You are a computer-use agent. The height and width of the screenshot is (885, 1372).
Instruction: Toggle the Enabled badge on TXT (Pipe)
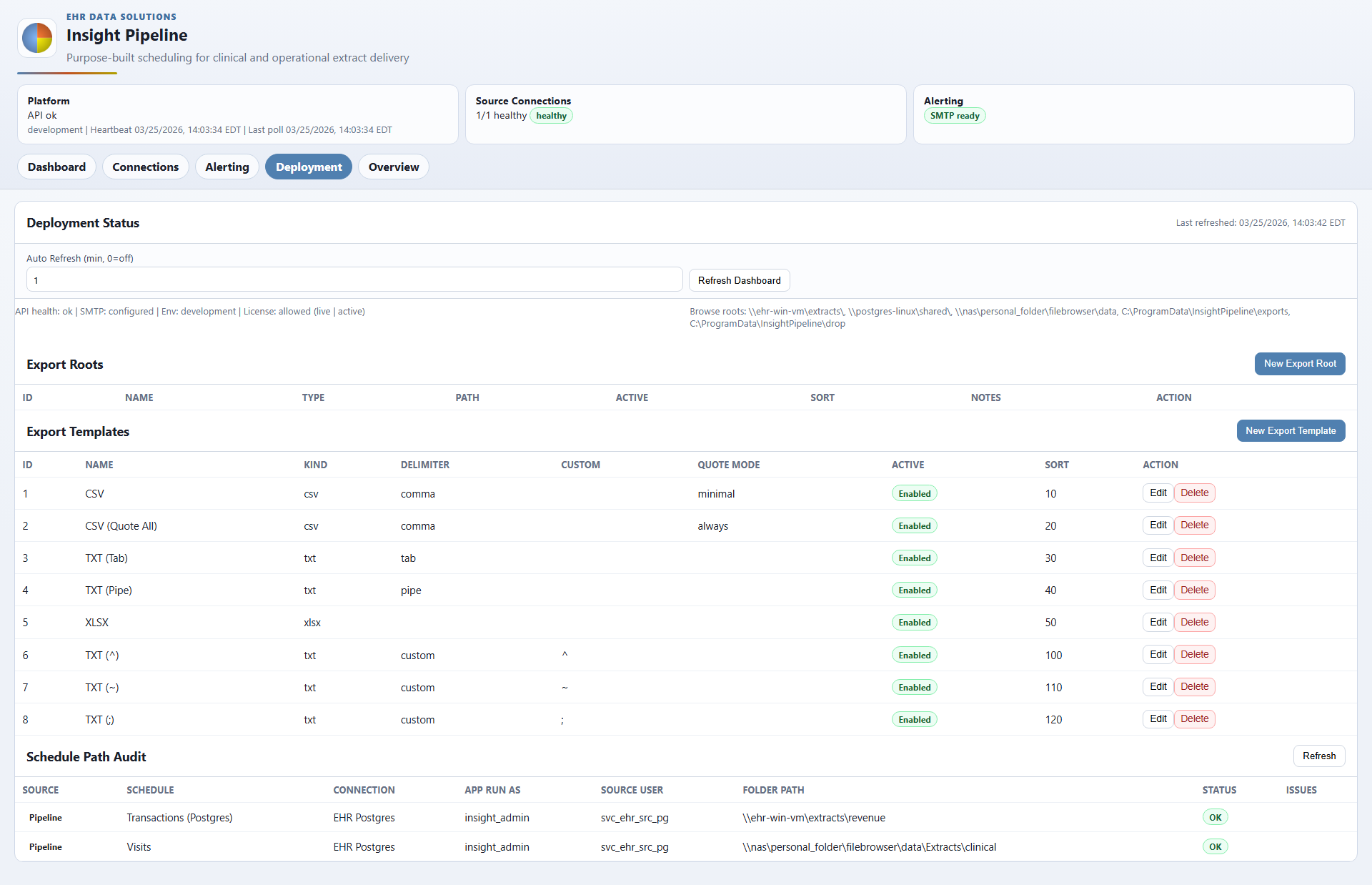(914, 590)
